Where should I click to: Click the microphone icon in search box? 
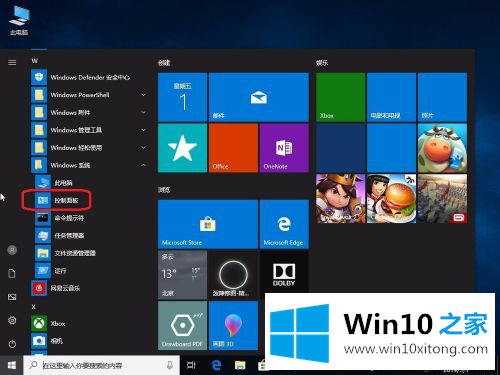click(170, 365)
